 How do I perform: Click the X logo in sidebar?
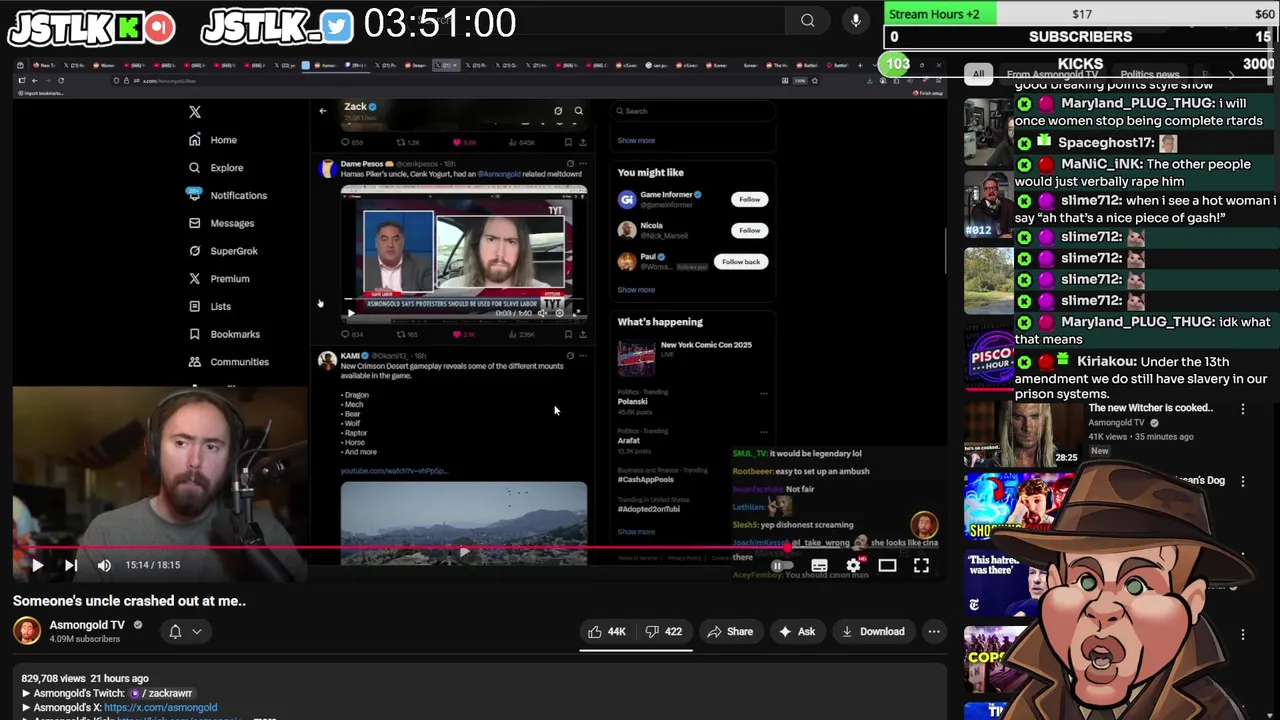tap(195, 112)
